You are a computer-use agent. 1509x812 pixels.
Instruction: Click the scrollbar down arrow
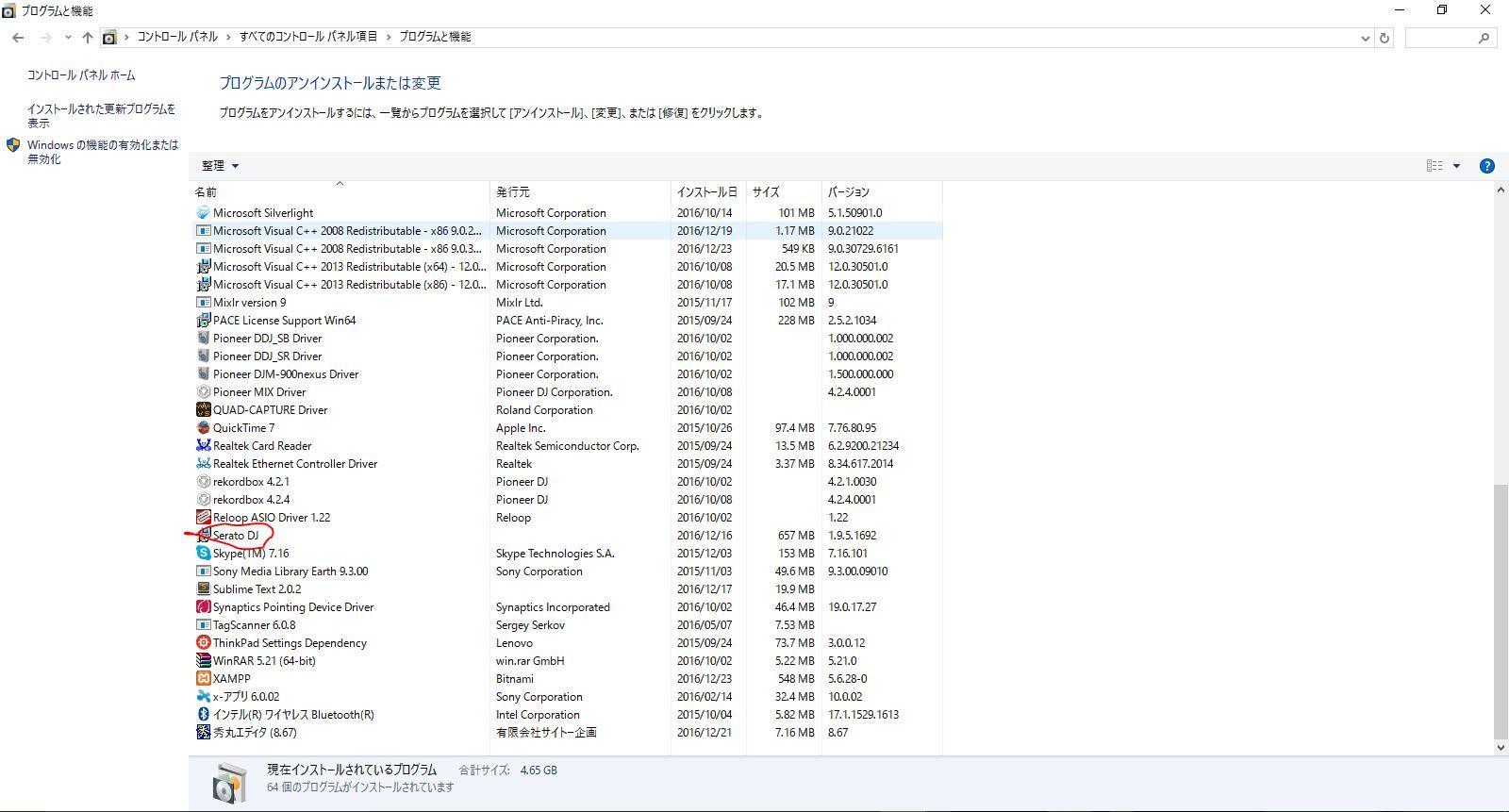point(1501,748)
